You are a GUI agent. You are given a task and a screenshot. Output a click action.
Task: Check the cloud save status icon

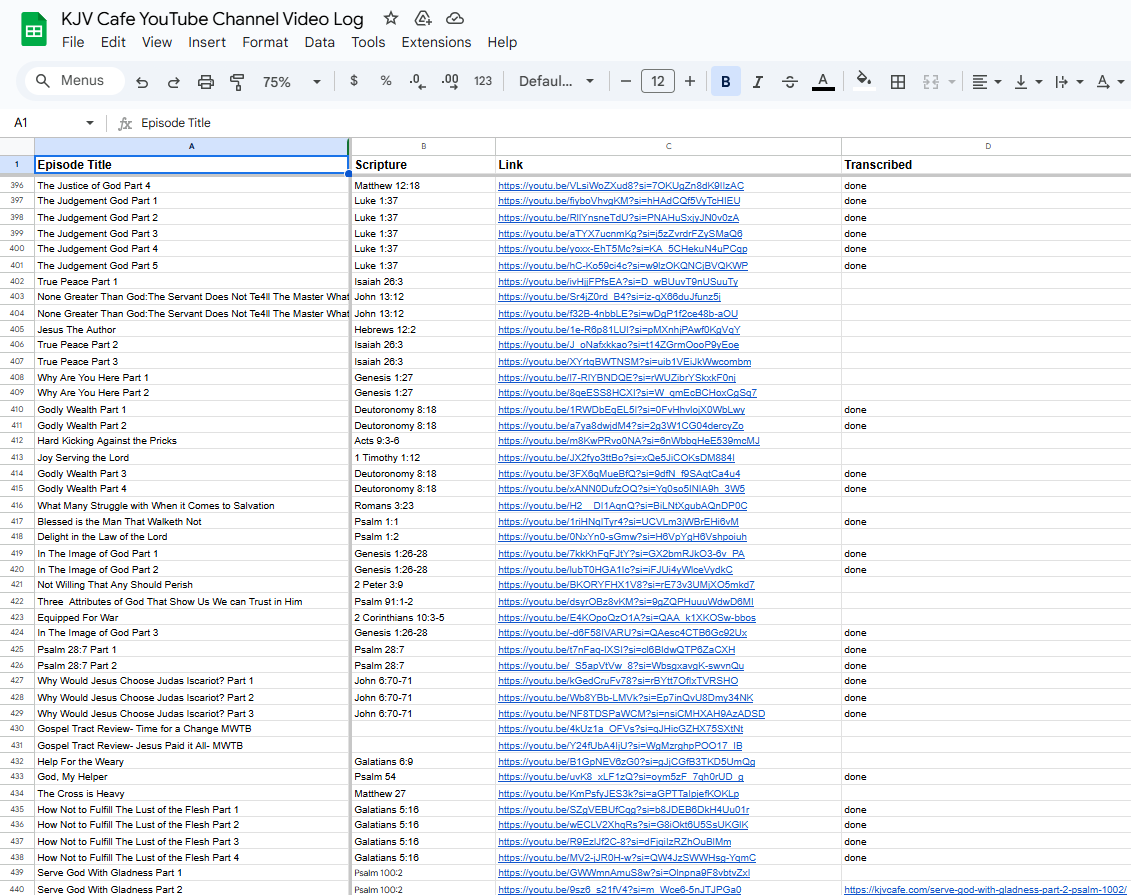(x=454, y=18)
